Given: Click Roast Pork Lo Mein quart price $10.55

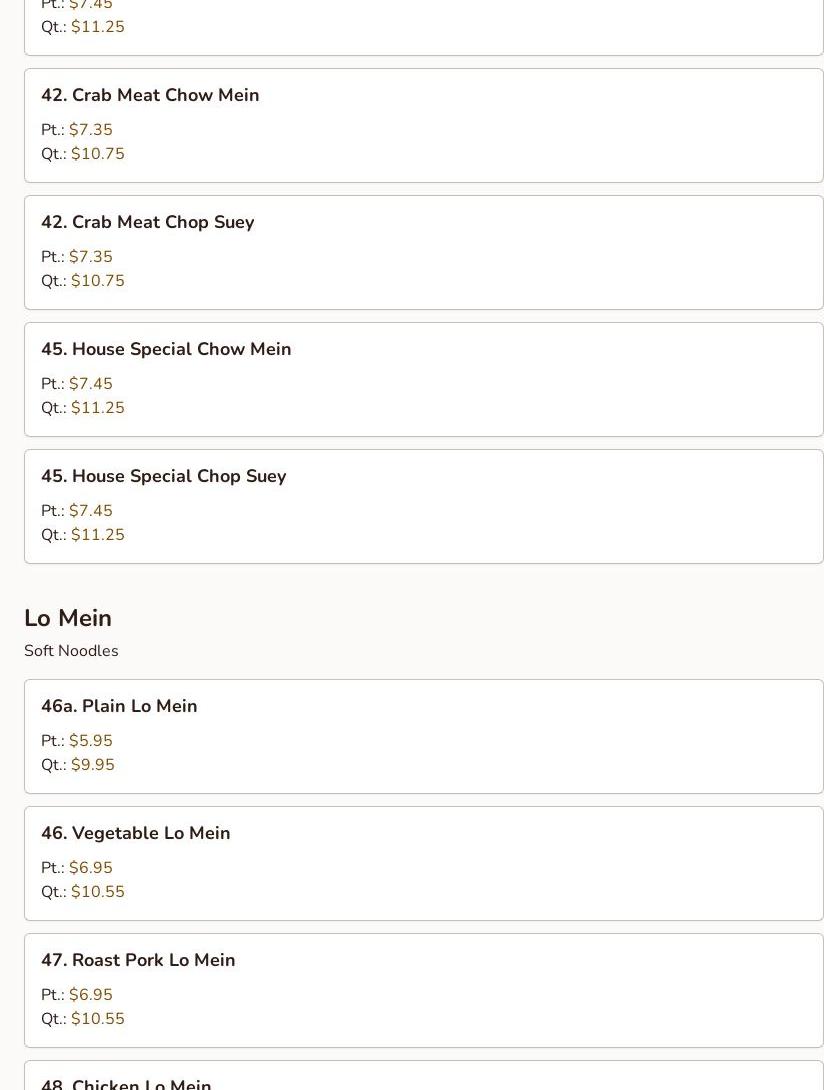Looking at the screenshot, I should point(98,1018).
